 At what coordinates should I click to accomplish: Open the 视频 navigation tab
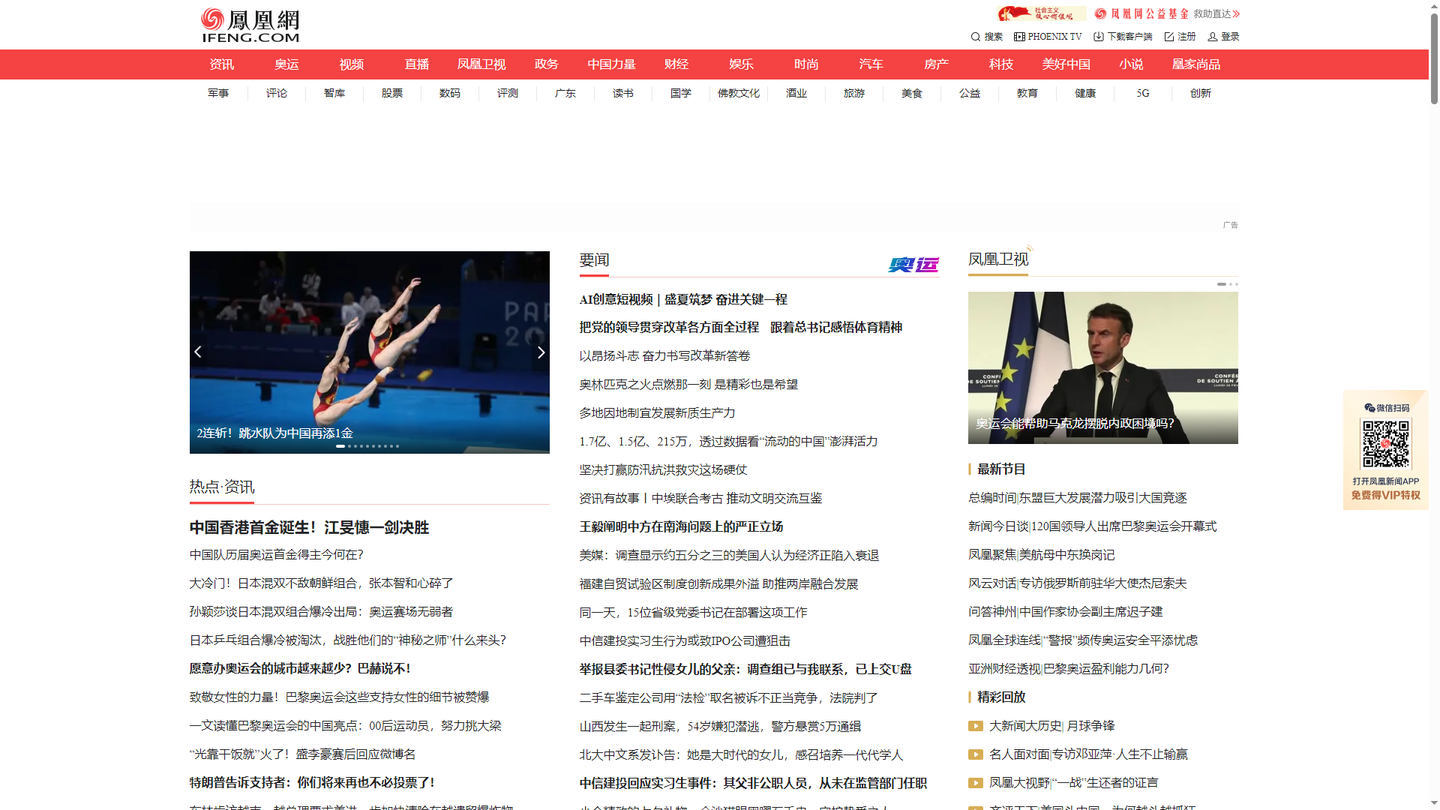coord(352,64)
